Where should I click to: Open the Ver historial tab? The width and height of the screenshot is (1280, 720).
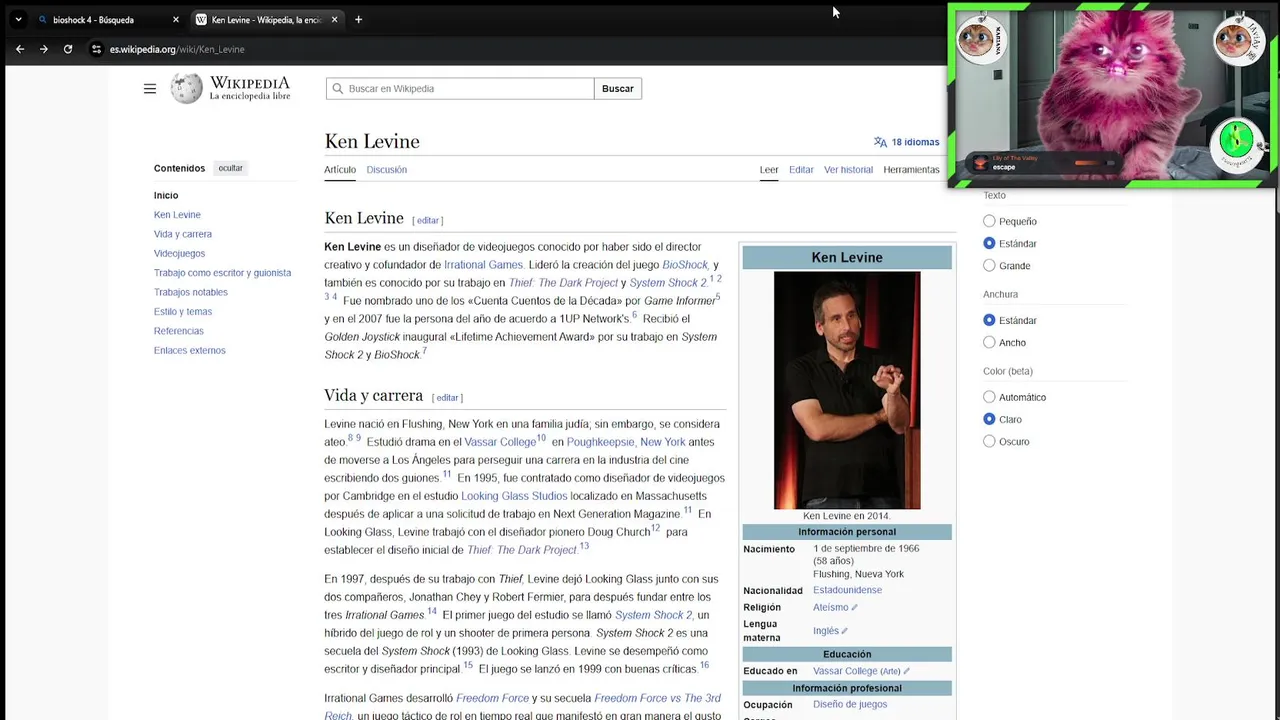point(848,170)
